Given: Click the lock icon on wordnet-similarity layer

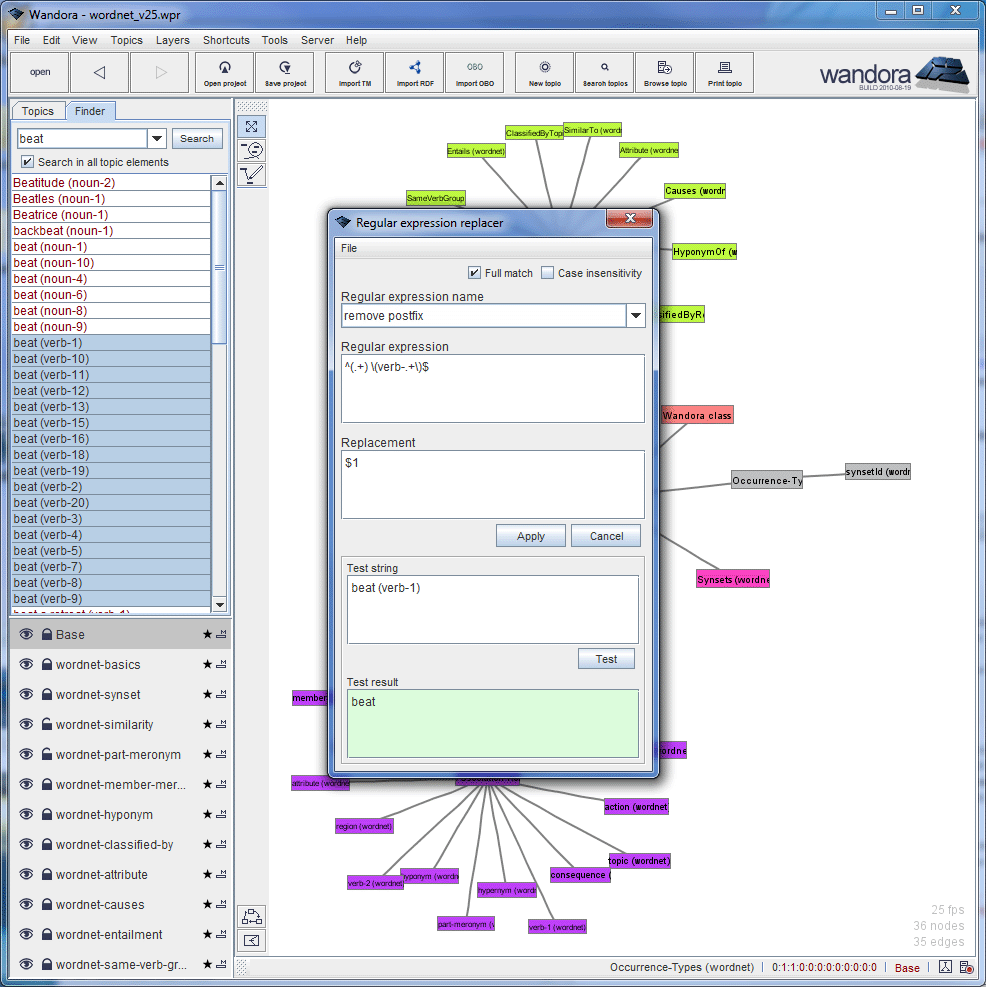Looking at the screenshot, I should [46, 724].
